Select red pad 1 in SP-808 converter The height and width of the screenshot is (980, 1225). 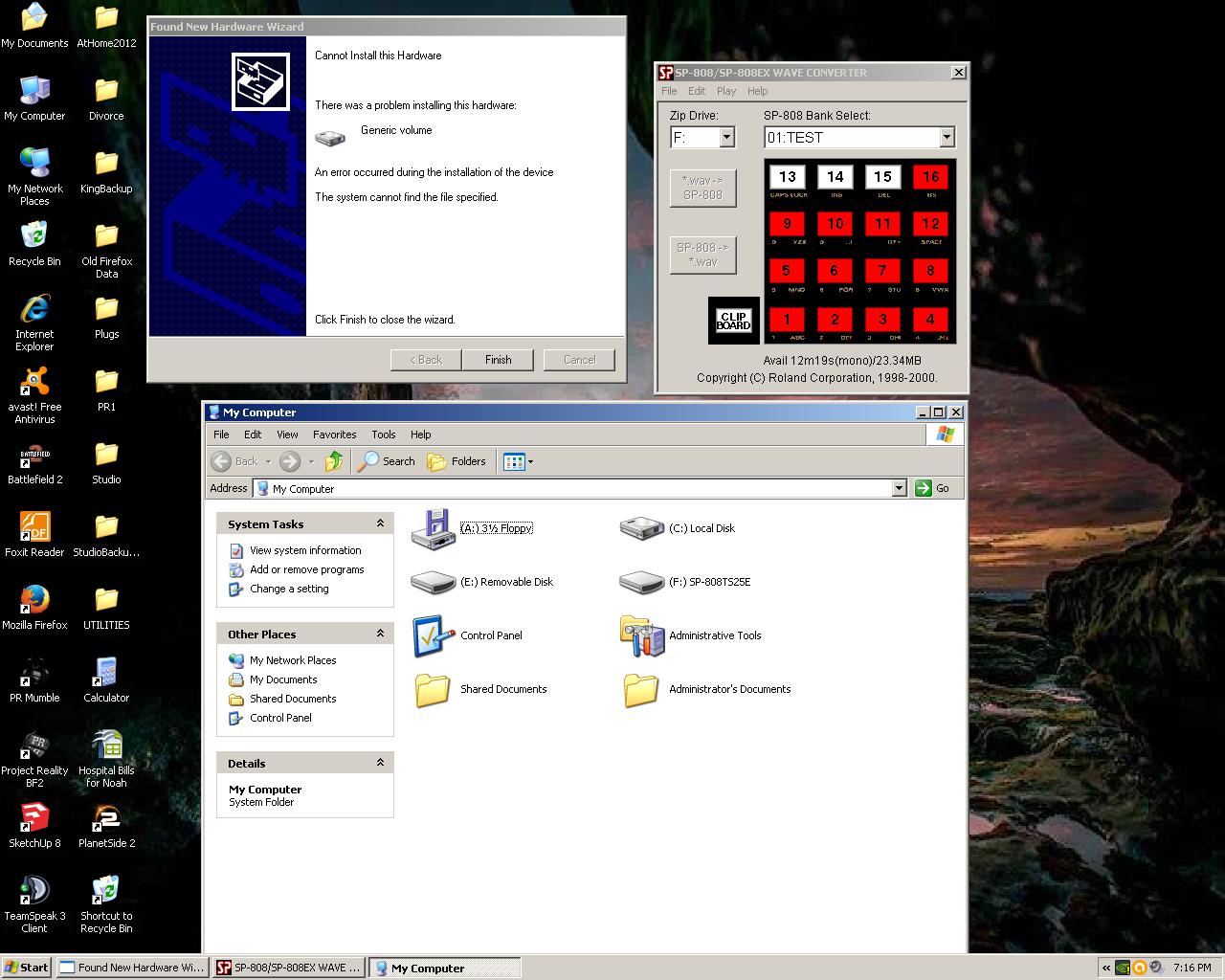pyautogui.click(x=787, y=320)
